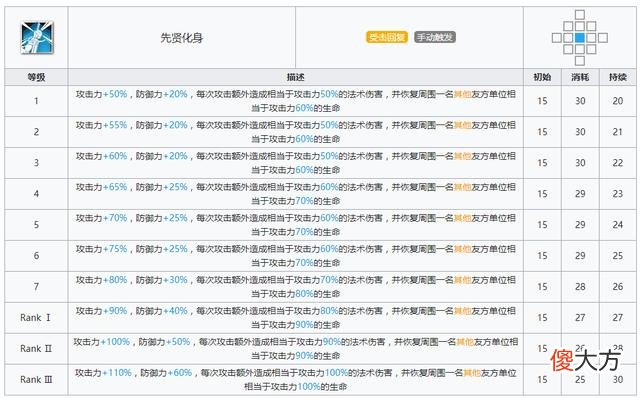This screenshot has width=640, height=398.
Task: Select the Rank I row label
Action: (x=36, y=318)
